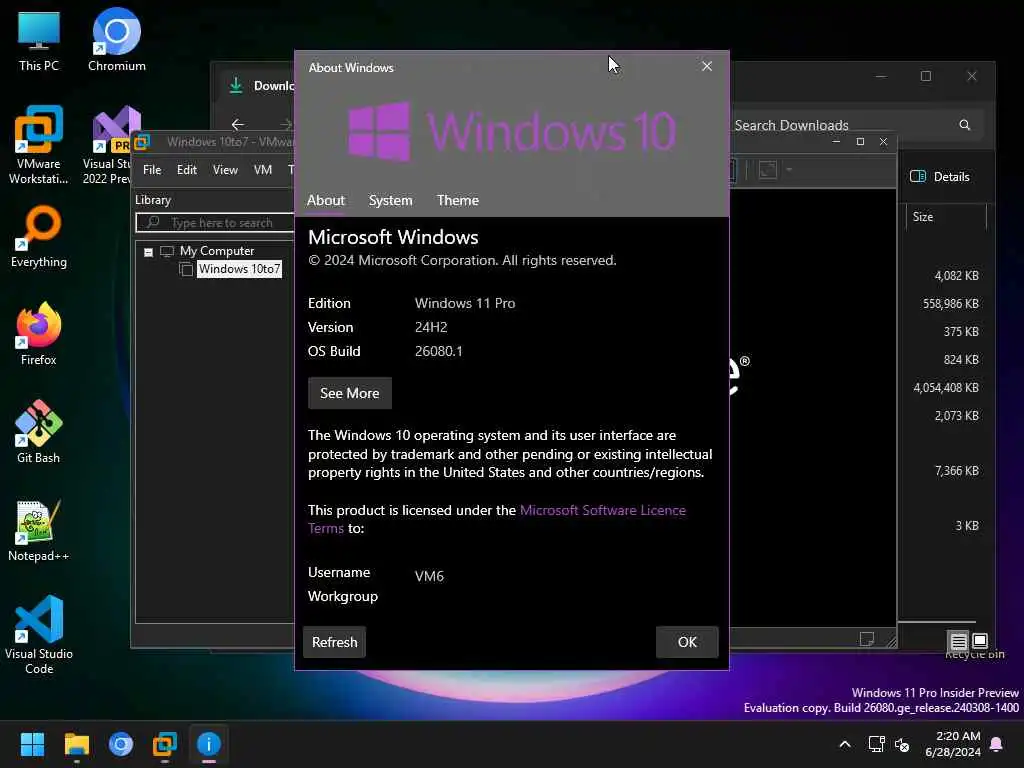Switch to the System tab
Viewport: 1024px width, 768px height.
(391, 200)
